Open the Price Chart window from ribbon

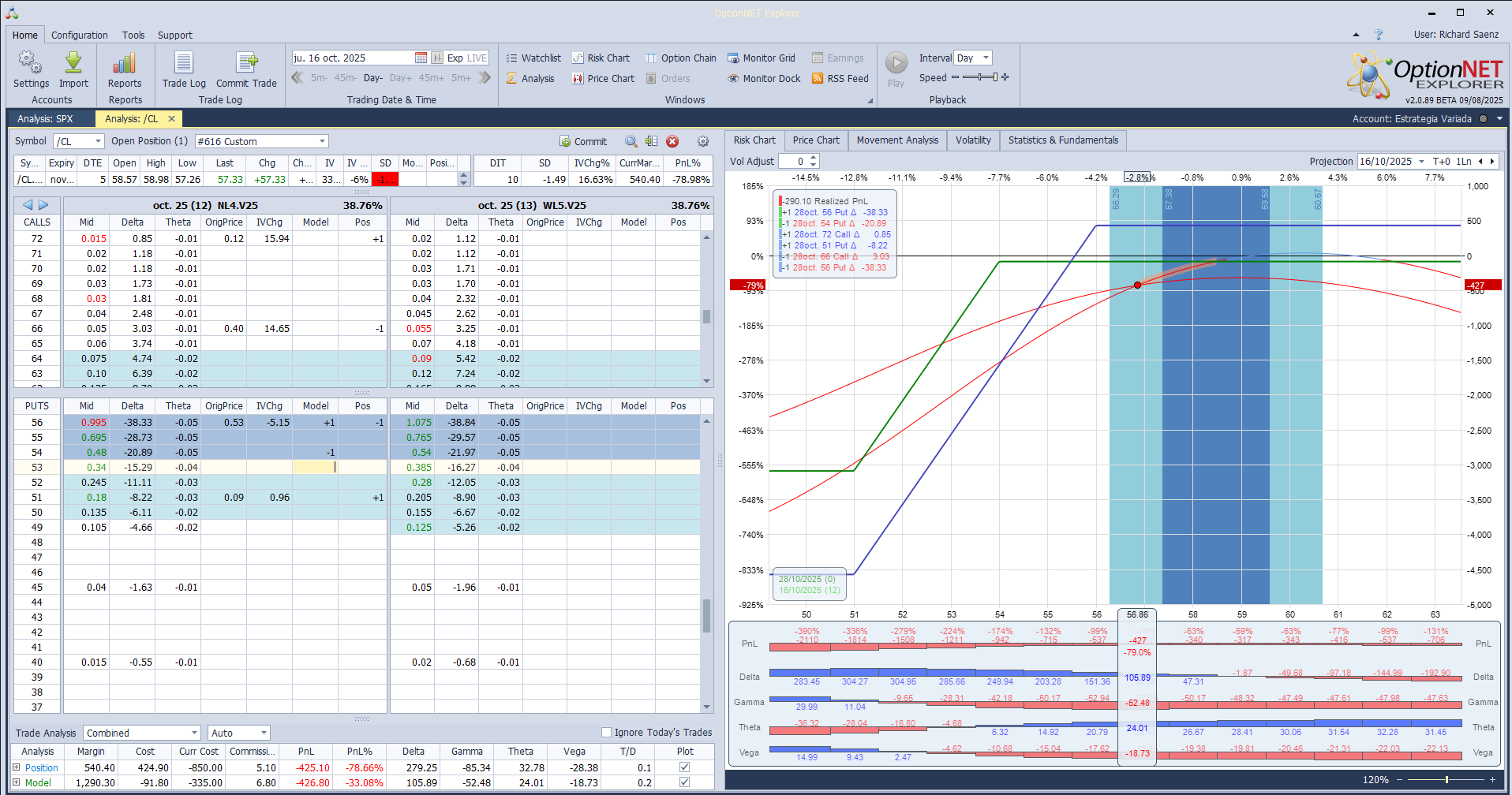(604, 78)
